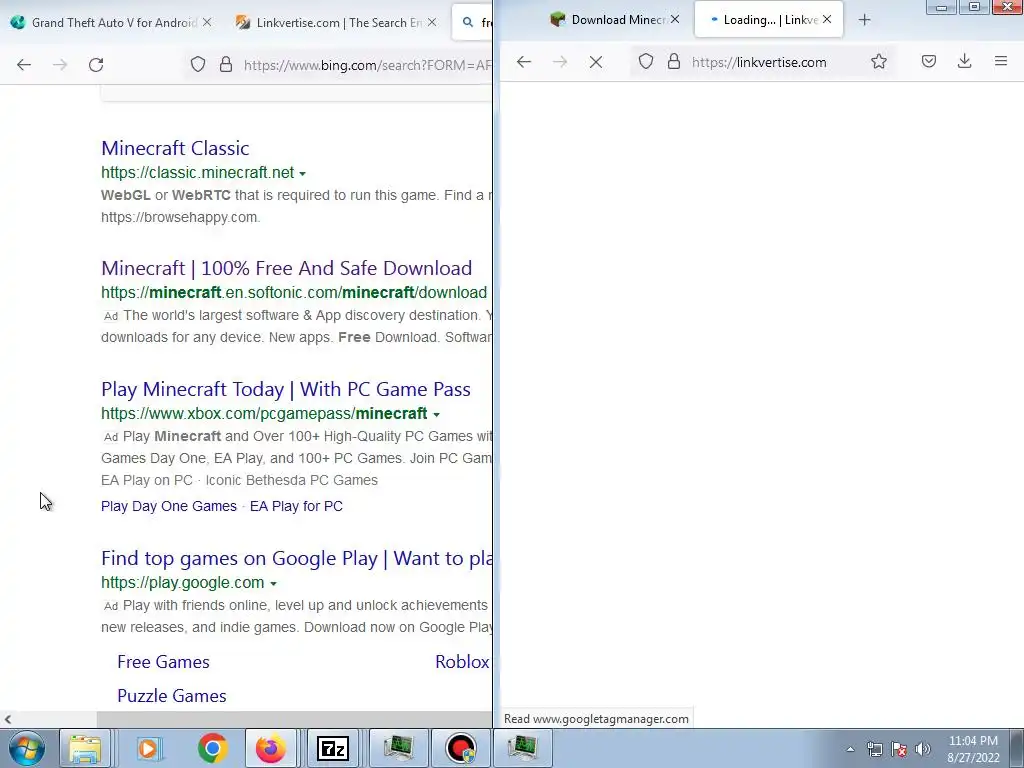This screenshot has width=1024, height=768.
Task: Expand the xbox.com pcgamepass URL dropdown arrow
Action: pos(436,415)
